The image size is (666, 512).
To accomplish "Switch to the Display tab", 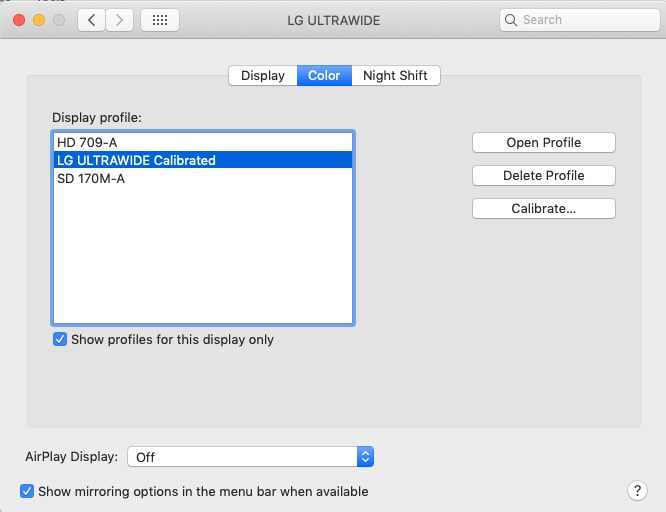I will 263,76.
